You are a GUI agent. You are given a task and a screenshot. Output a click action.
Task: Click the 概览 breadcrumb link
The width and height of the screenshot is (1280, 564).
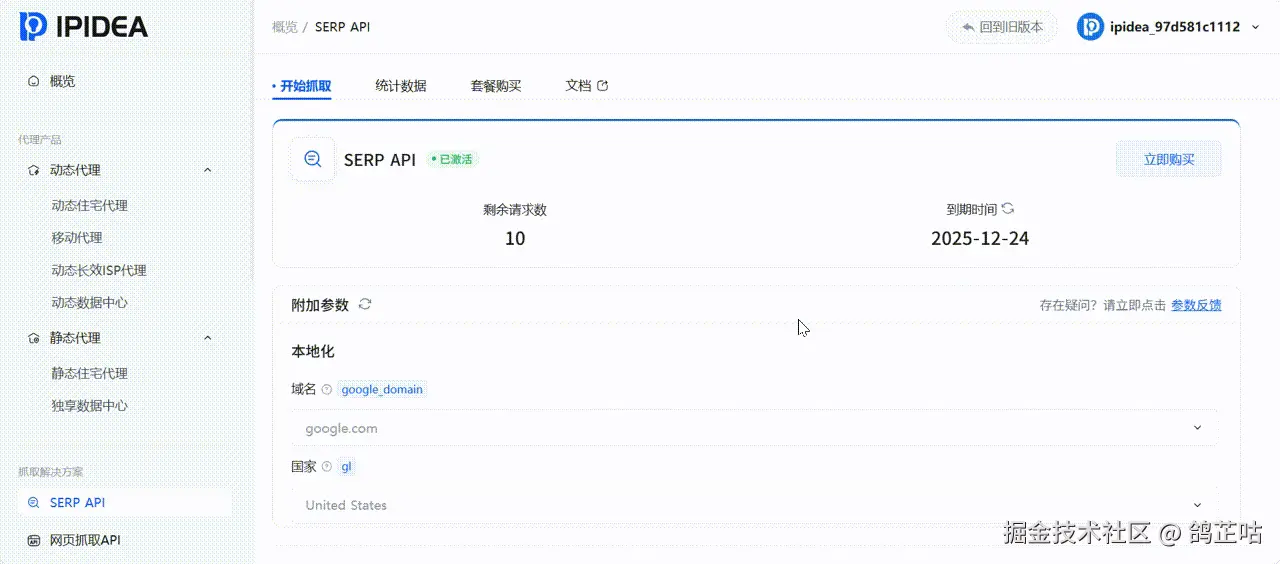(x=284, y=27)
